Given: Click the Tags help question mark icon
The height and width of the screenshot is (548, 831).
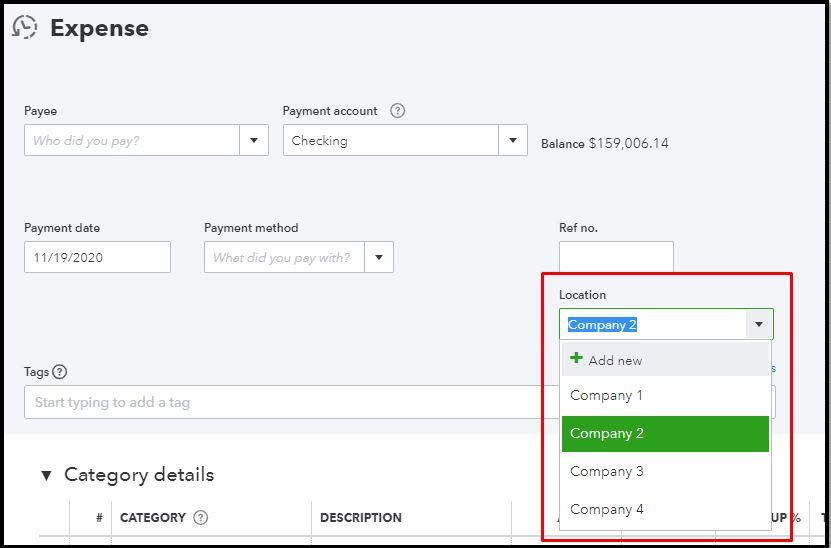Looking at the screenshot, I should [60, 372].
